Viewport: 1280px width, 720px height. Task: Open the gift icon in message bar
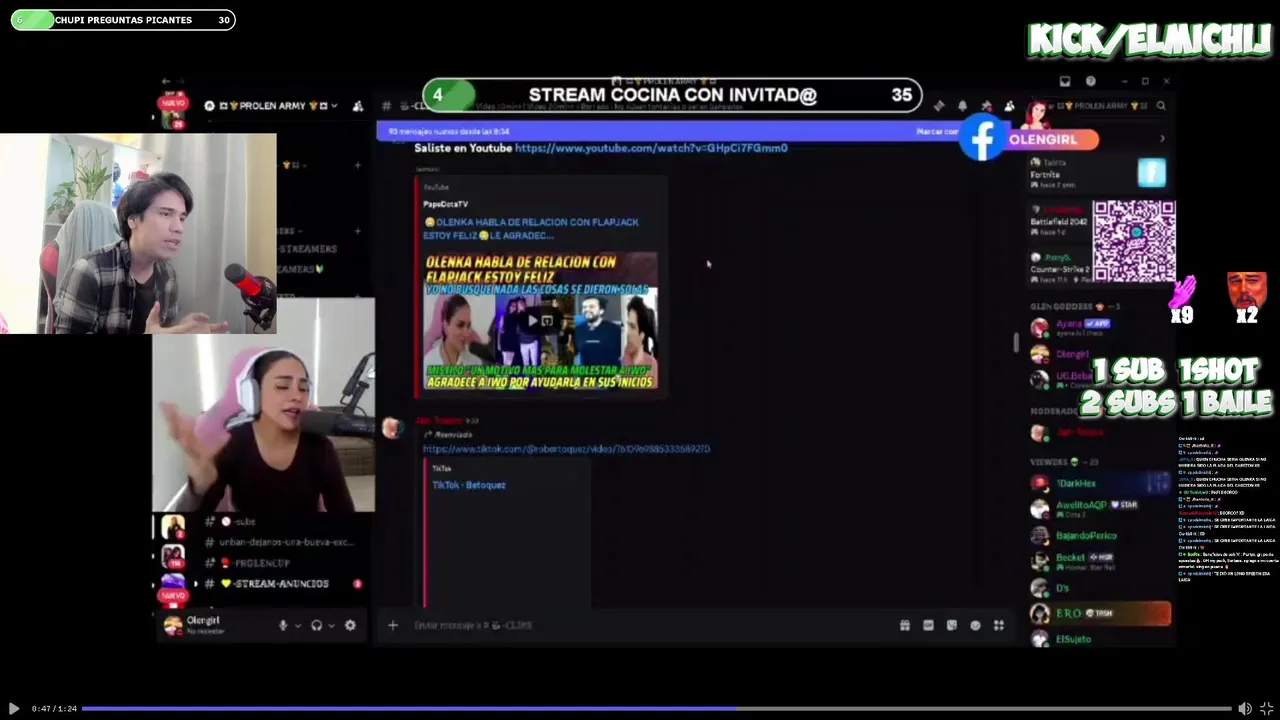[x=904, y=625]
